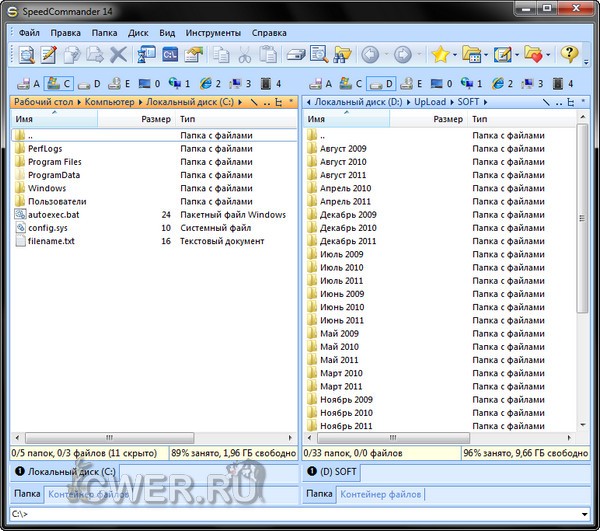Switch to Контейнер файлов tab in right panel

pos(381,494)
